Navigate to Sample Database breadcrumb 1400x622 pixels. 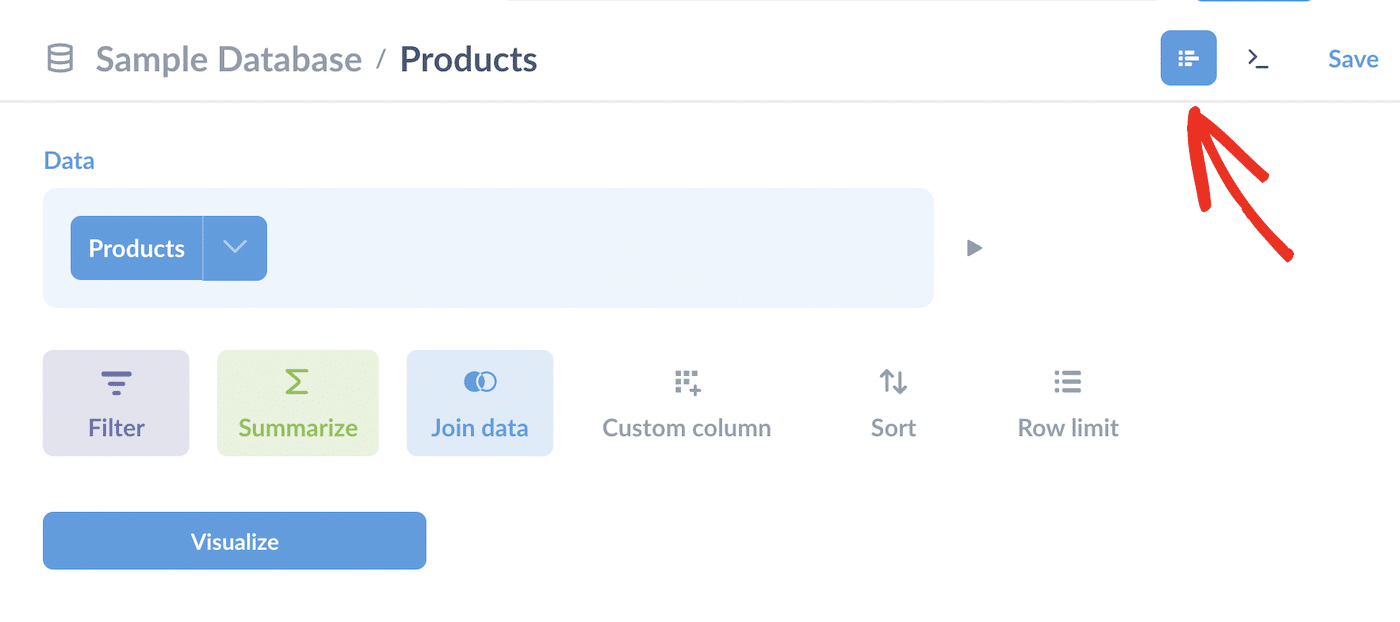click(x=228, y=59)
